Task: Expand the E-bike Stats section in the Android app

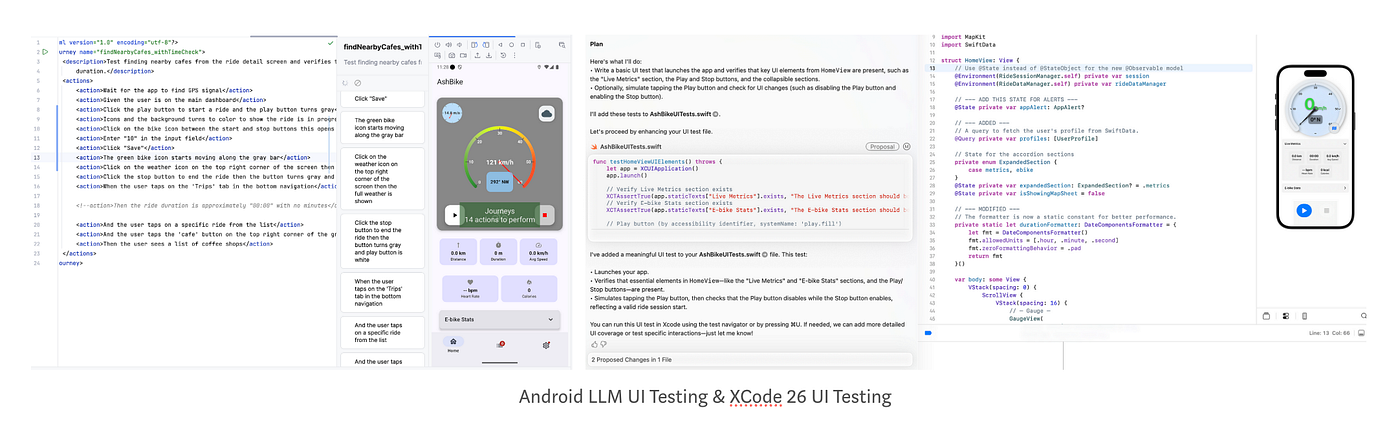Action: [x=498, y=319]
